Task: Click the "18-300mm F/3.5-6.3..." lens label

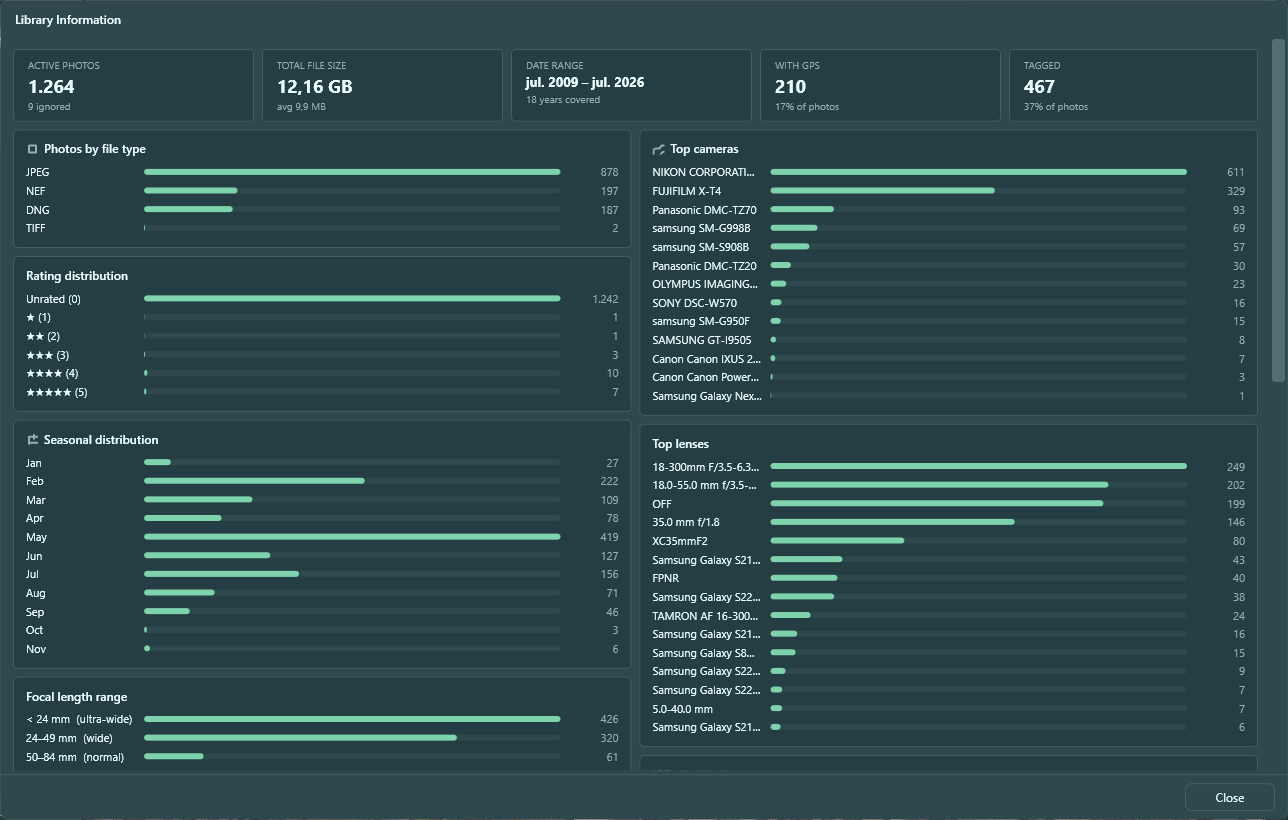Action: pyautogui.click(x=706, y=467)
